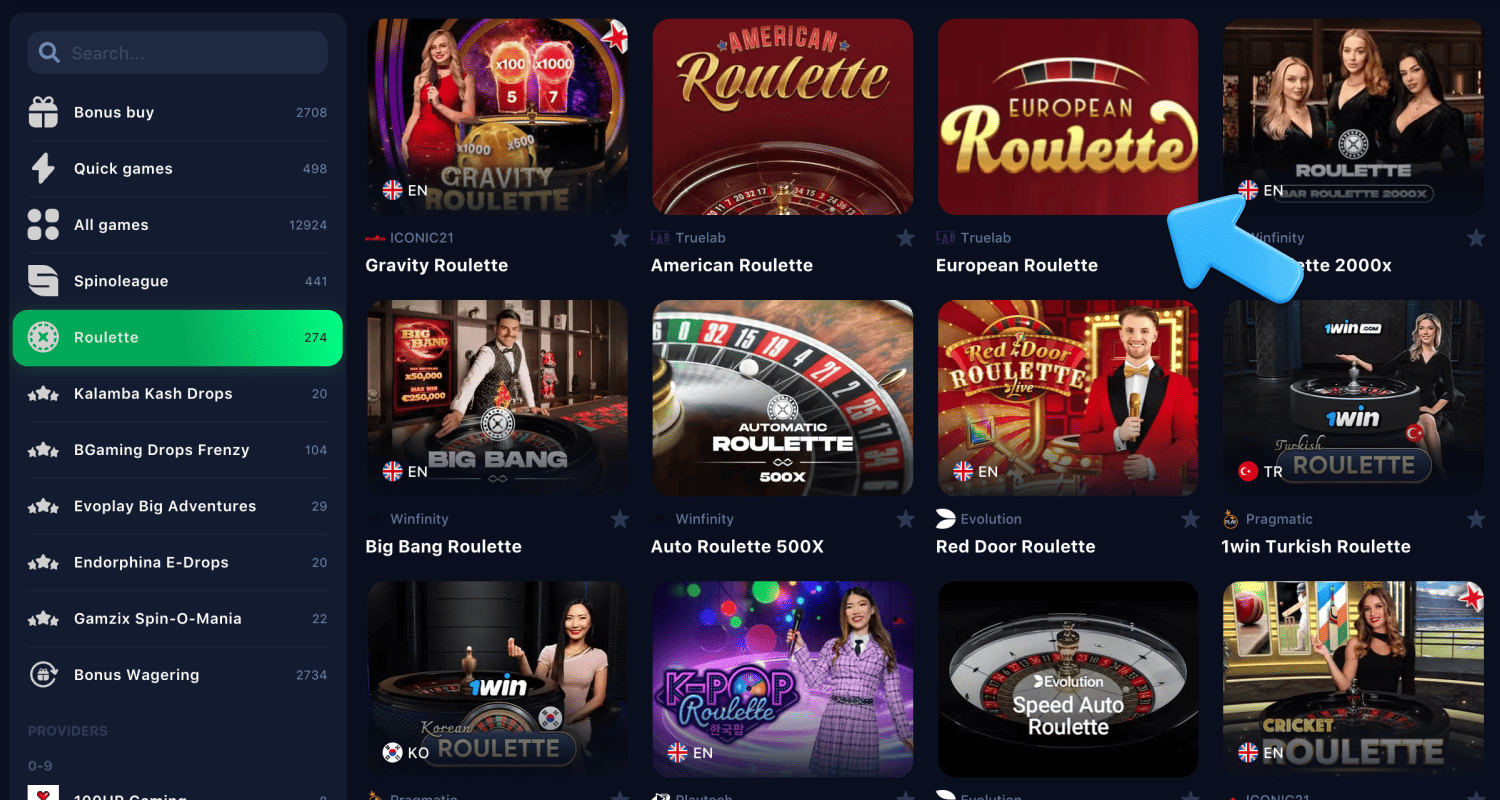Viewport: 1500px width, 800px height.
Task: Open the BGaming Drops Frenzy category
Action: tap(177, 450)
